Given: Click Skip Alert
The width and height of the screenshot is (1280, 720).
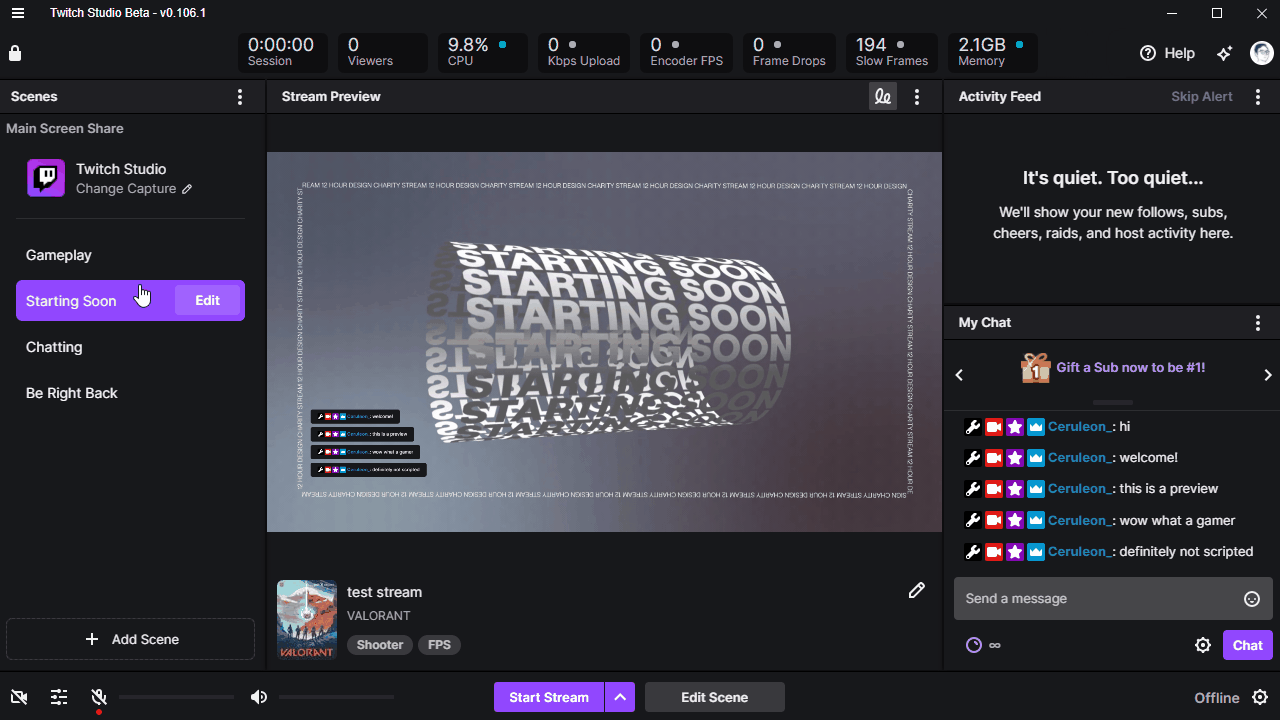Looking at the screenshot, I should click(x=1202, y=97).
